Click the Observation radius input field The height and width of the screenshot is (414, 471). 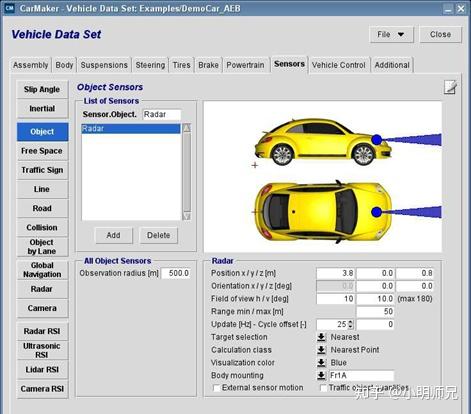pyautogui.click(x=176, y=273)
